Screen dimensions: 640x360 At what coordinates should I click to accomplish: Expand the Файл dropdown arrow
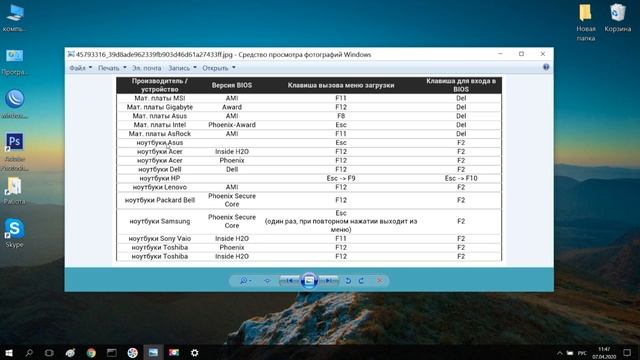click(91, 68)
